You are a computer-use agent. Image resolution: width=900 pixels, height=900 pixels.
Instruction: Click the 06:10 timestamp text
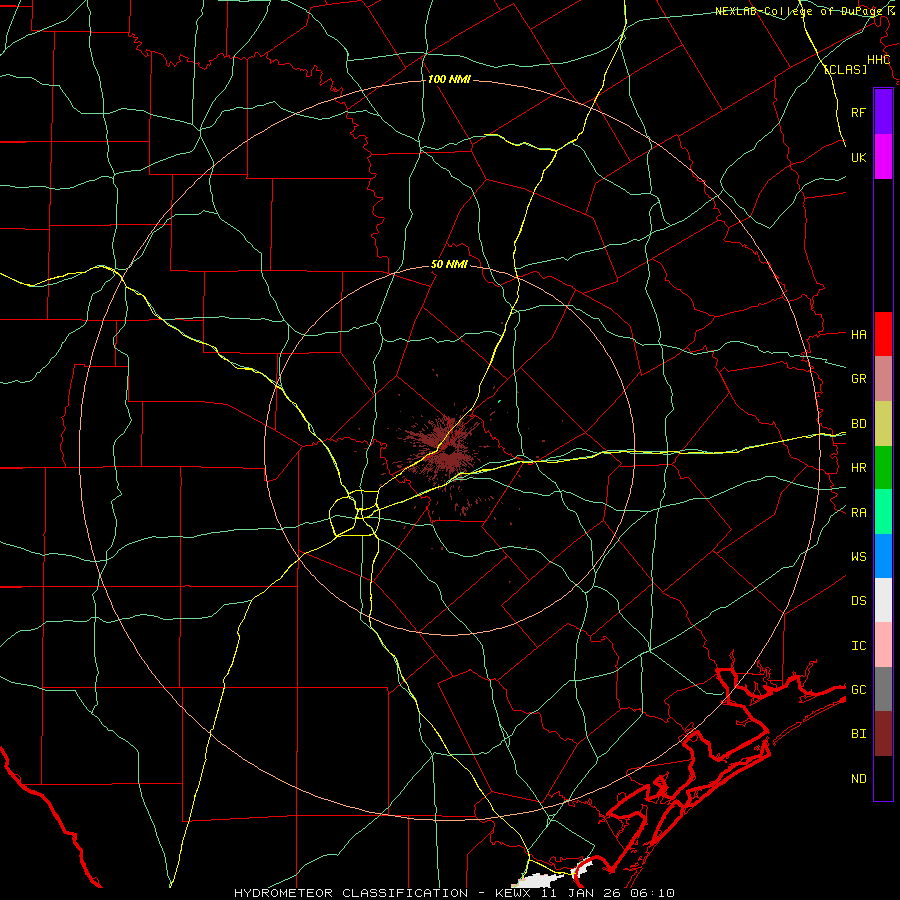pyautogui.click(x=651, y=893)
